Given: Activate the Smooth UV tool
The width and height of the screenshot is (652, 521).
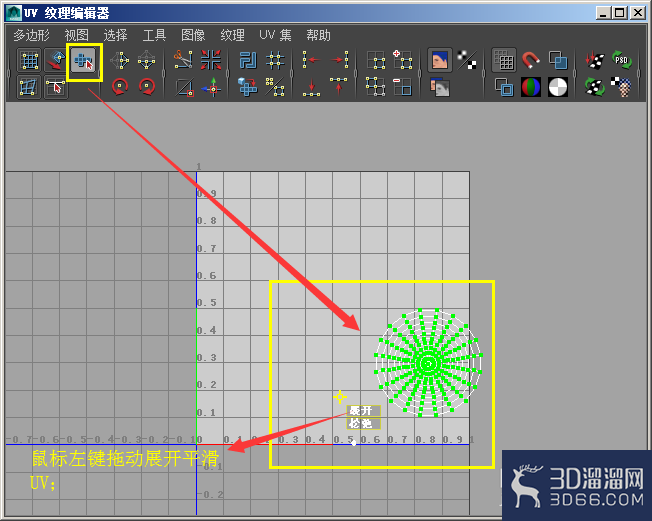Looking at the screenshot, I should (x=84, y=62).
